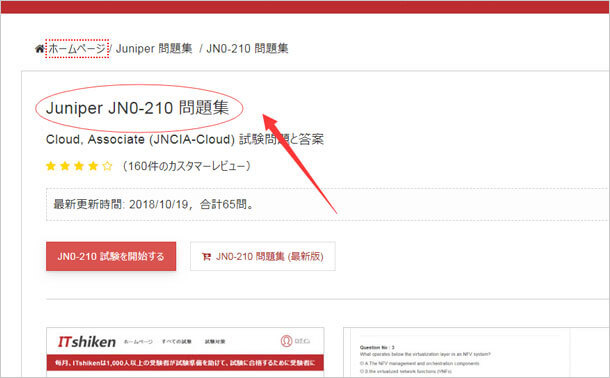The width and height of the screenshot is (610, 378).
Task: Click the Juniper JN0-210 問題集 heading
Action: click(x=138, y=108)
